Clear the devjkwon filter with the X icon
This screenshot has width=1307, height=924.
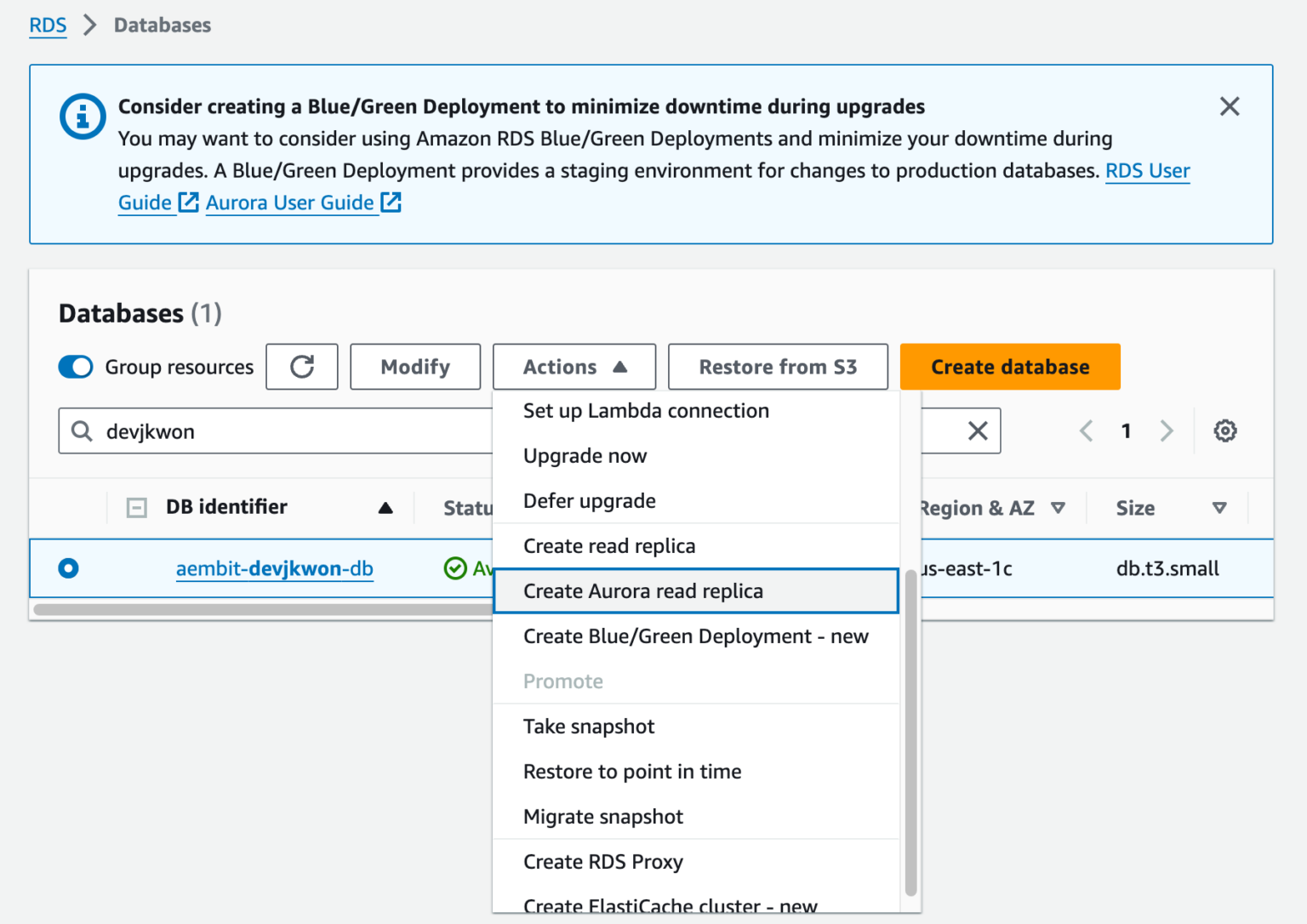point(977,431)
